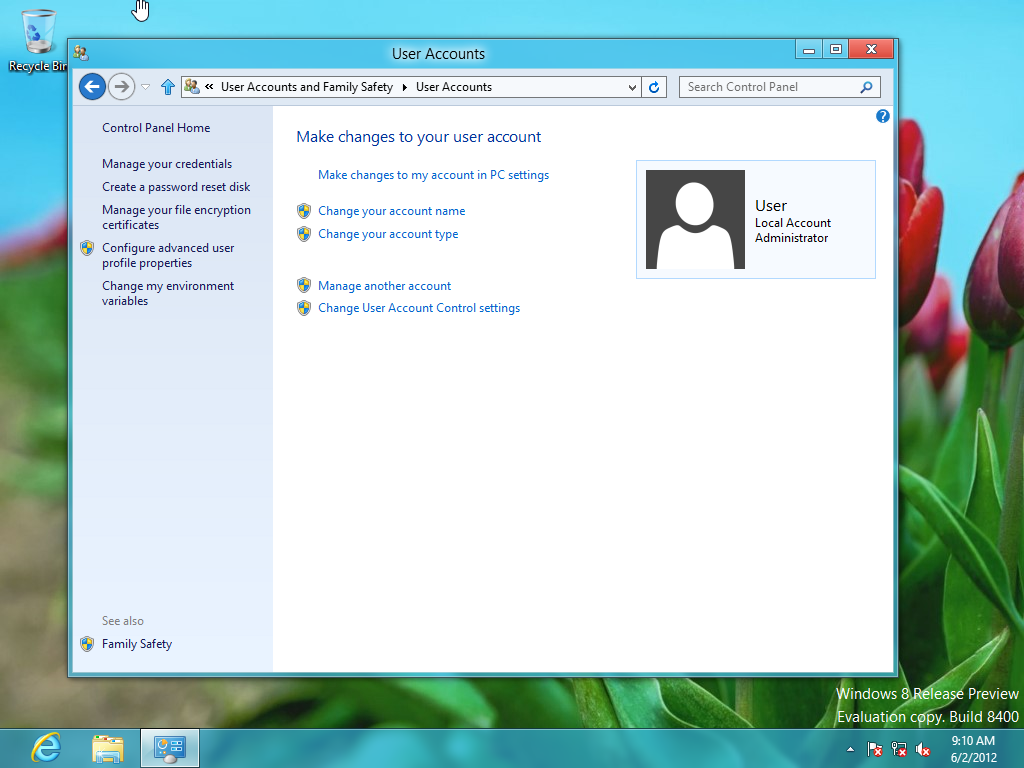This screenshot has width=1024, height=768.
Task: Select User Accounts and Family Safety in breadcrumb
Action: pos(307,86)
